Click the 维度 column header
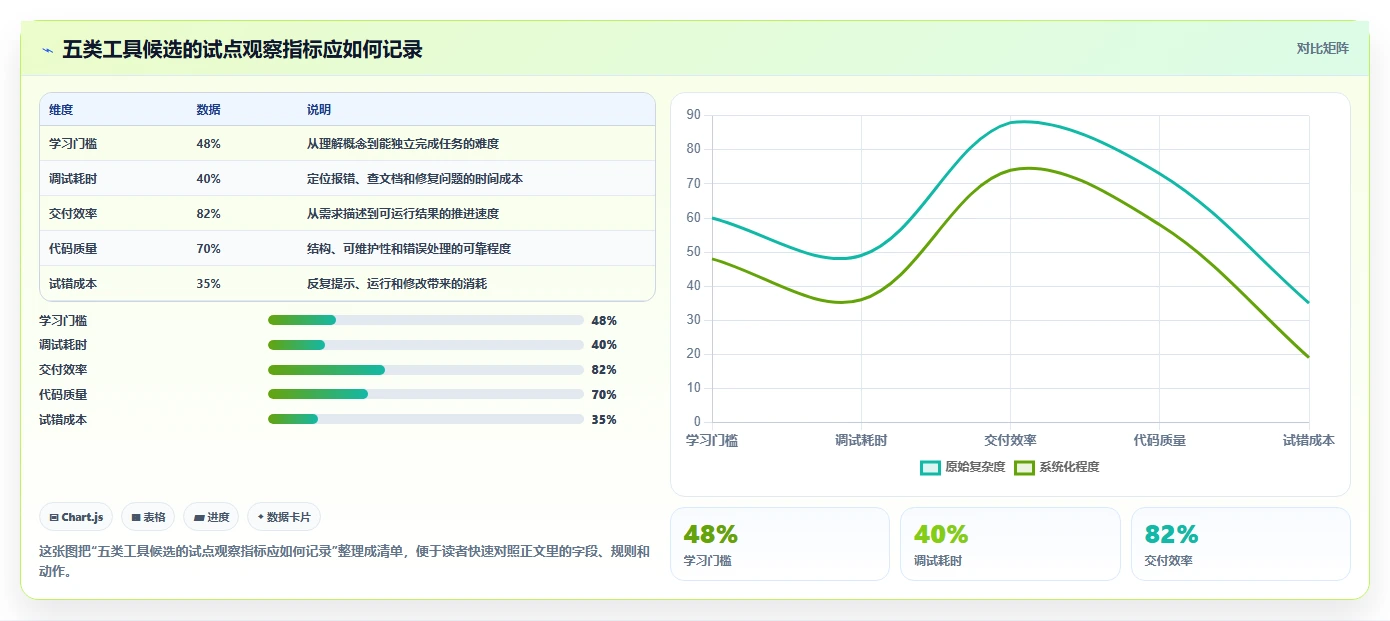The image size is (1390, 621). point(61,110)
